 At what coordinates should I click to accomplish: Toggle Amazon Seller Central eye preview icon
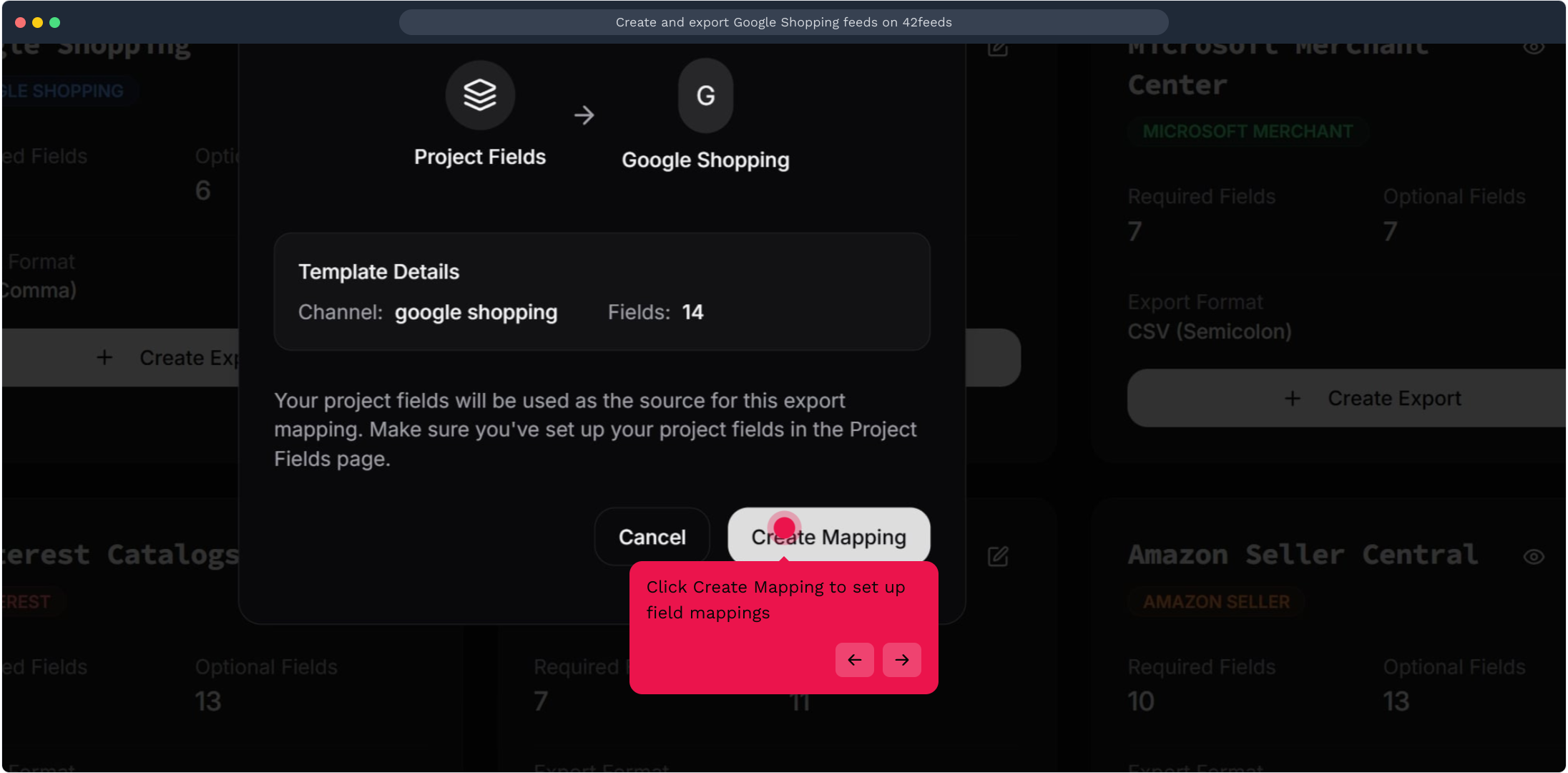(x=1533, y=556)
